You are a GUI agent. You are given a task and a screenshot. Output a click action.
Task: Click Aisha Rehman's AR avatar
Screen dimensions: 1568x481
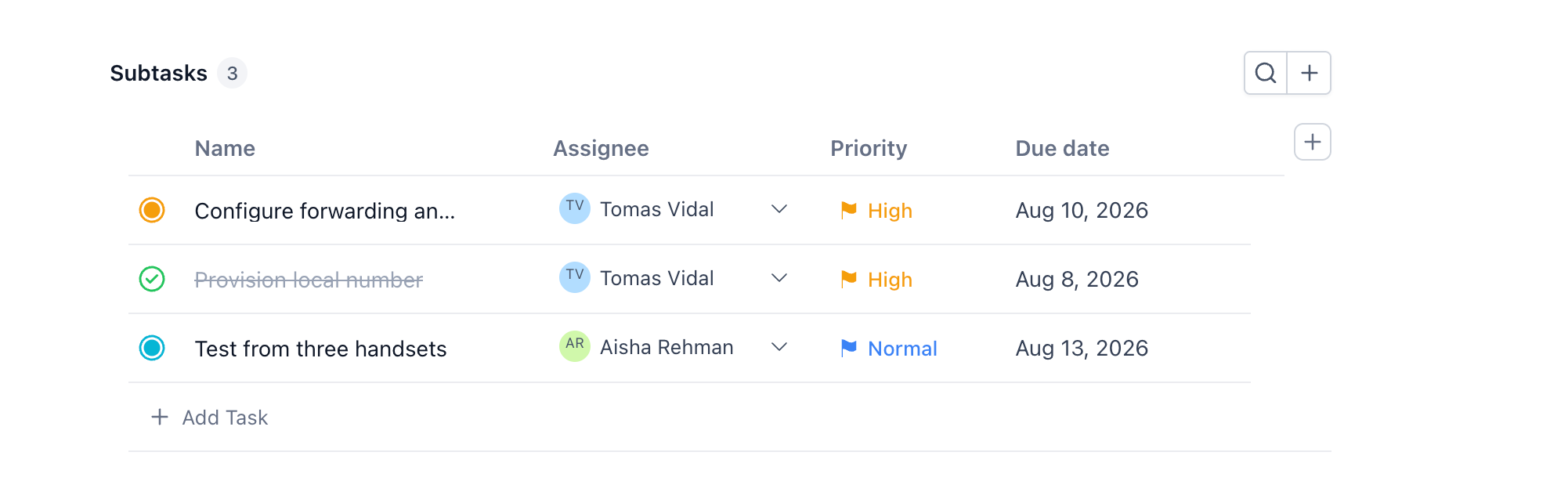click(575, 346)
